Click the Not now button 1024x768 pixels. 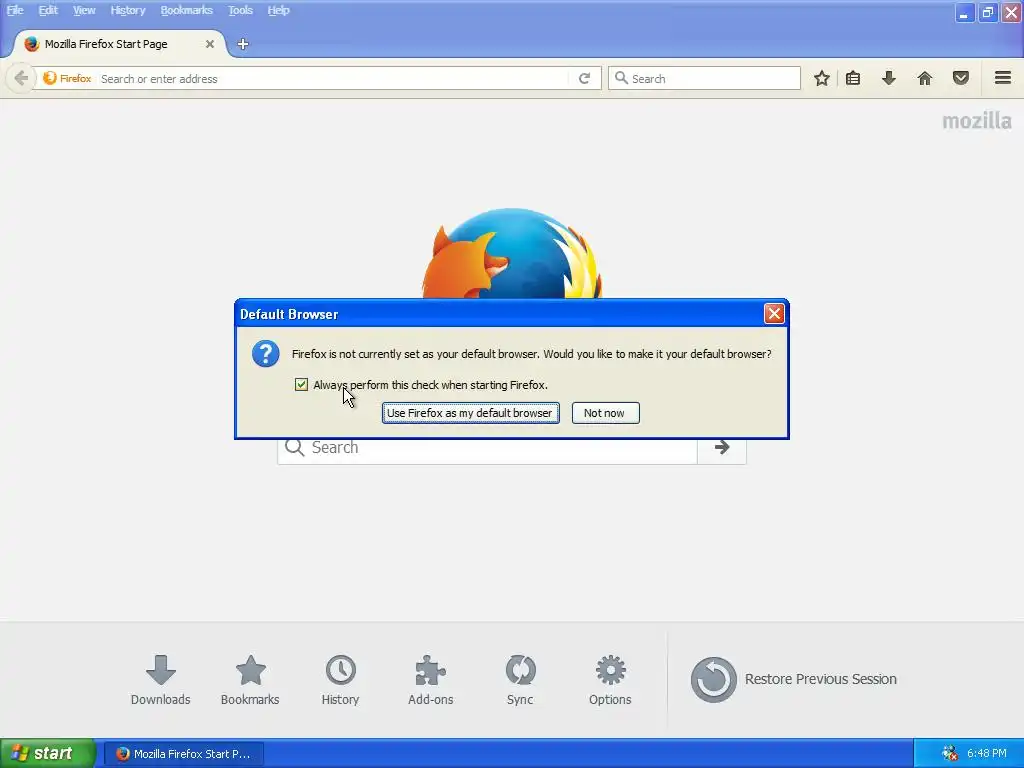point(605,413)
